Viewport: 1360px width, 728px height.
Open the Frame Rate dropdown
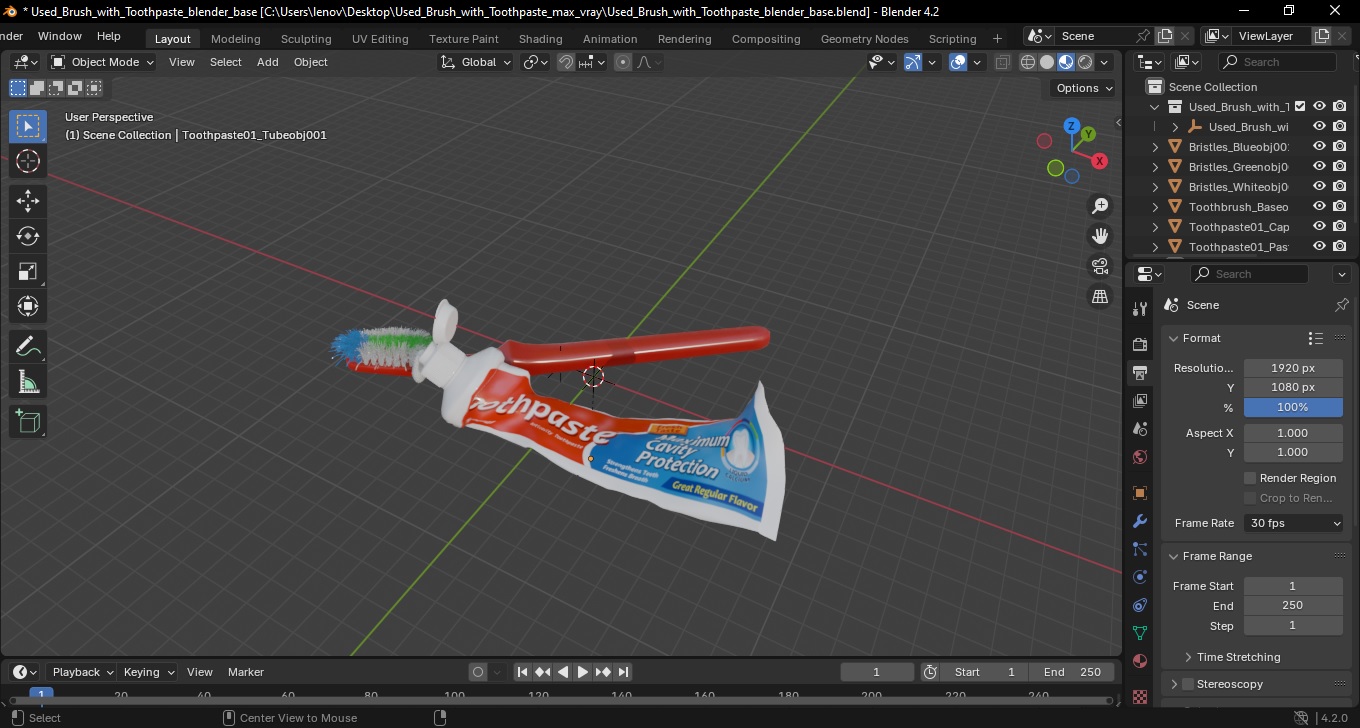tap(1294, 523)
